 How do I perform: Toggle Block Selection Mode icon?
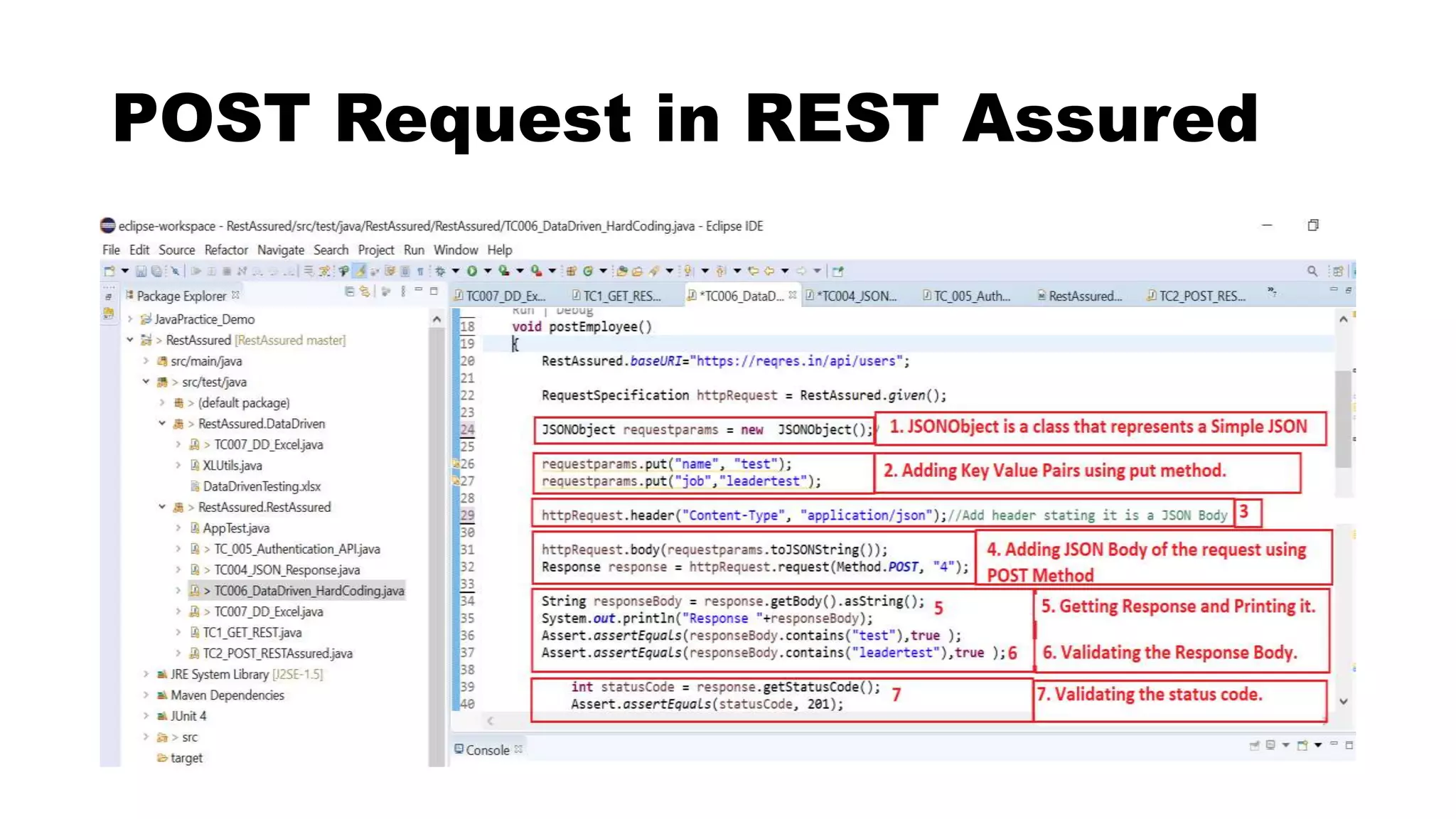(x=405, y=271)
